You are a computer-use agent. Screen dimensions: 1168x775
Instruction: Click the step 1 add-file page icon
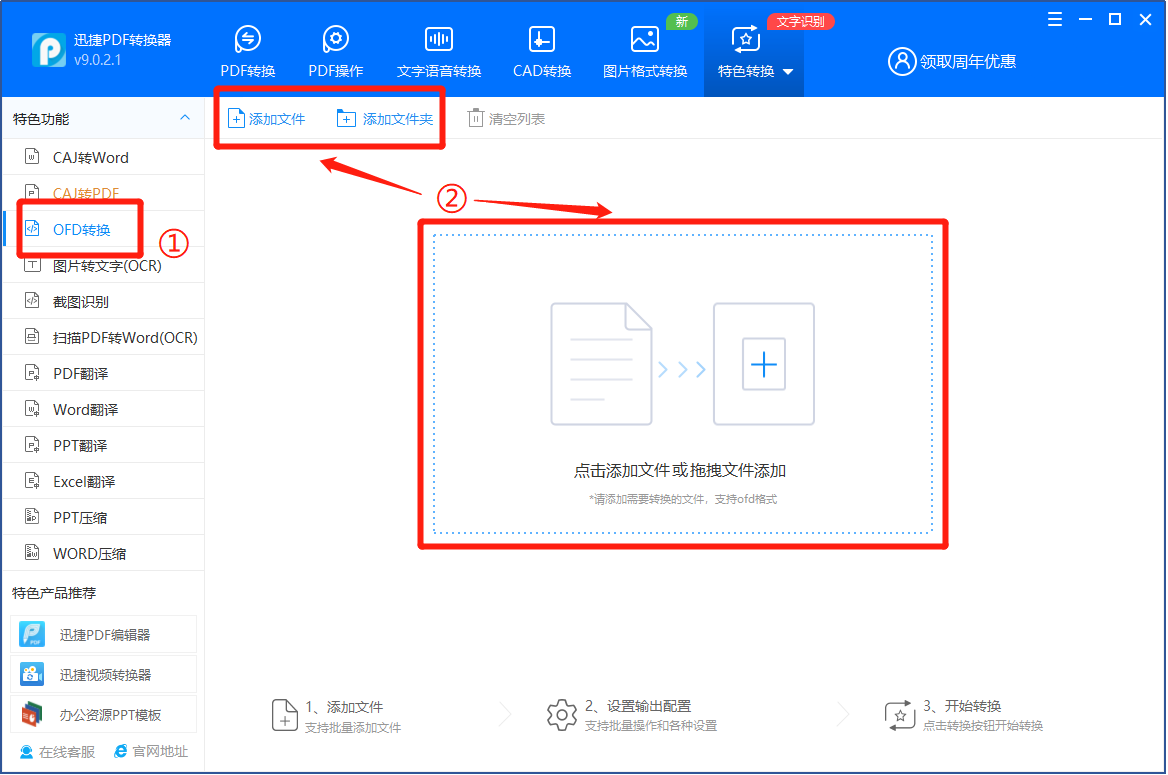tap(285, 715)
